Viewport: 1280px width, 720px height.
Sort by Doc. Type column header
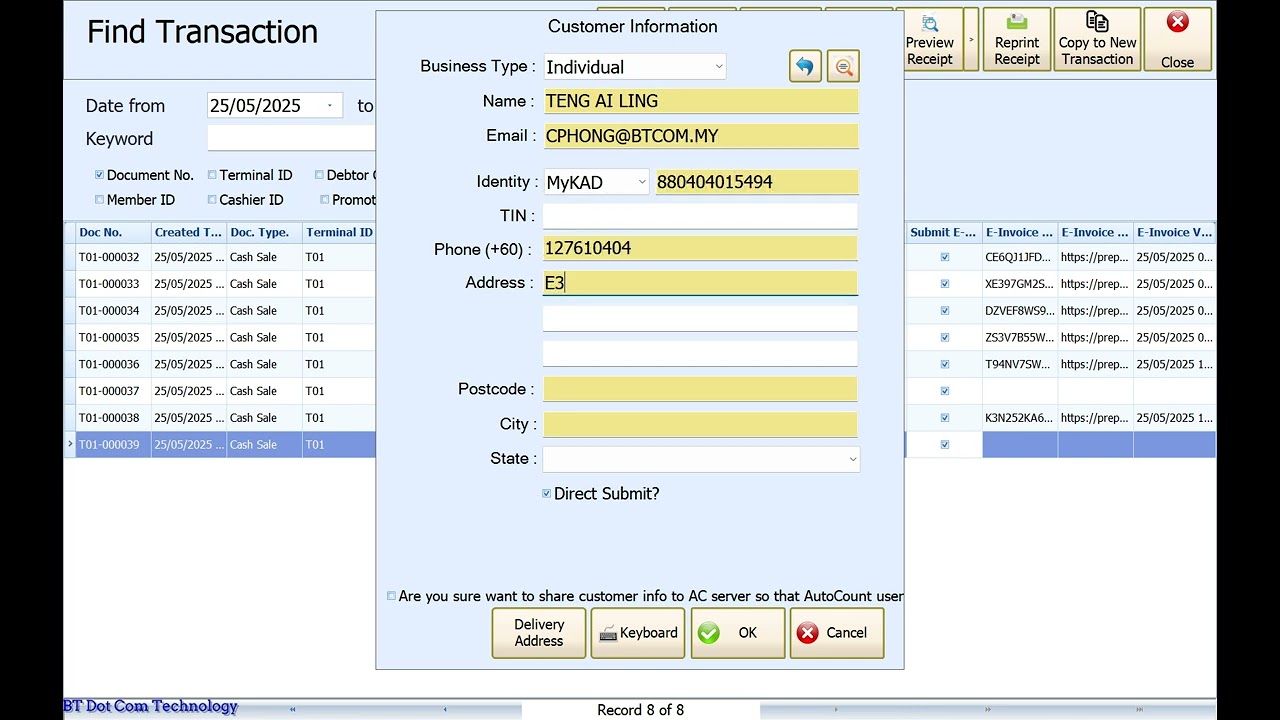(x=265, y=232)
